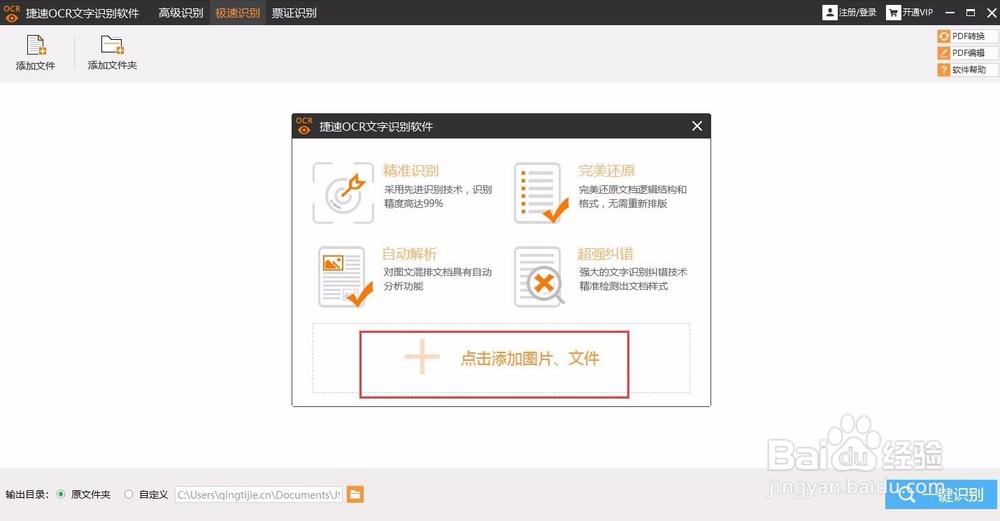Click the orange browse-folder icon next to output path
Image resolution: width=1000 pixels, height=521 pixels.
355,494
